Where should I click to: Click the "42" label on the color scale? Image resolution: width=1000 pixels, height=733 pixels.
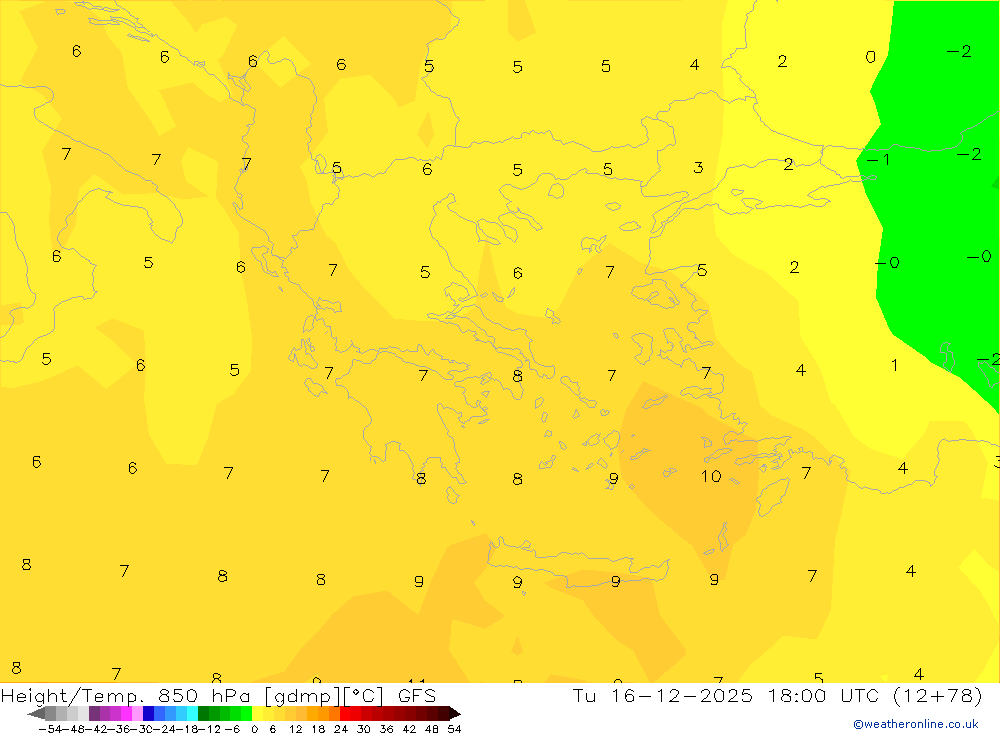pyautogui.click(x=409, y=729)
